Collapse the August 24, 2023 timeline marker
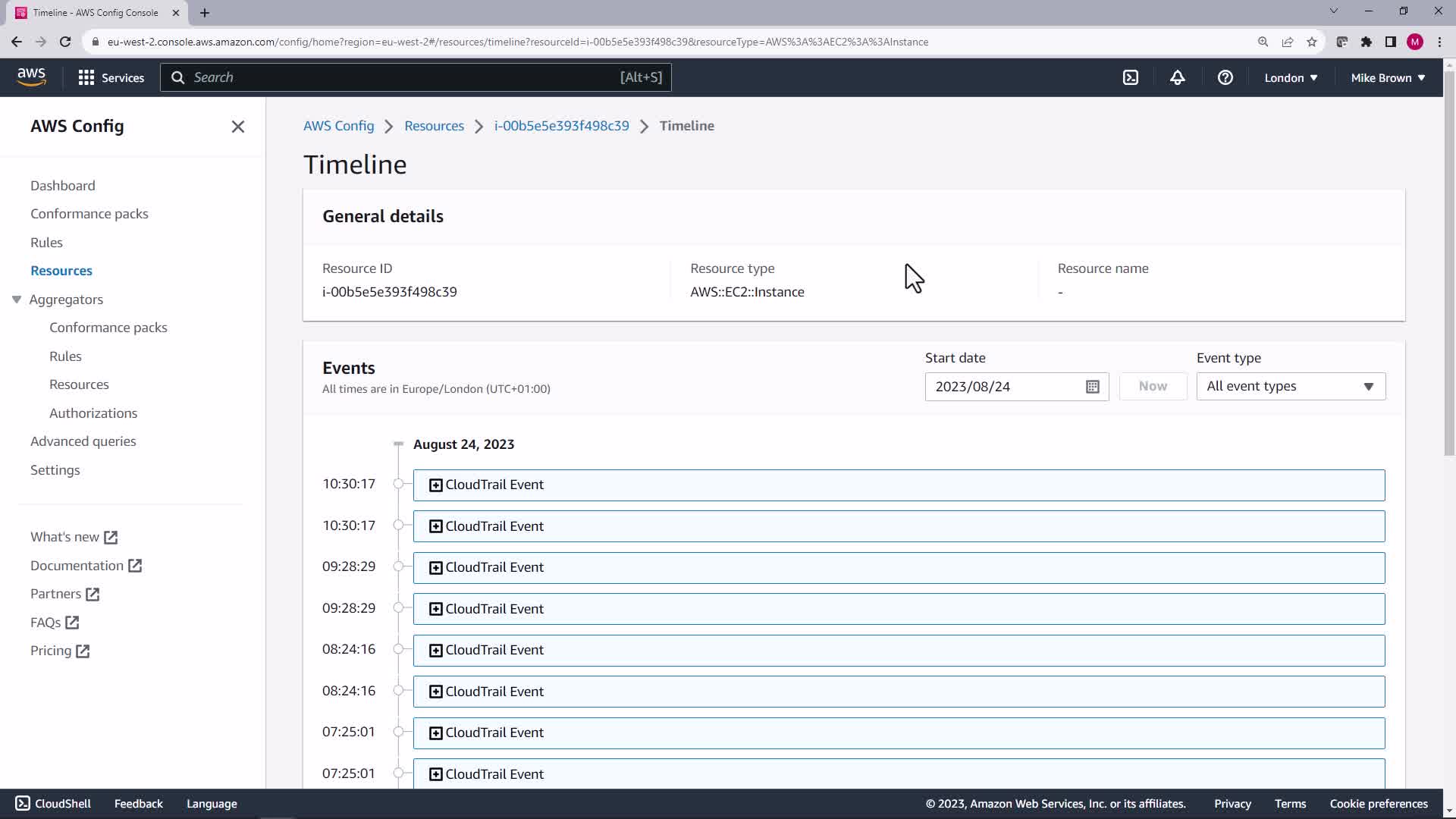This screenshot has width=1456, height=819. click(398, 444)
